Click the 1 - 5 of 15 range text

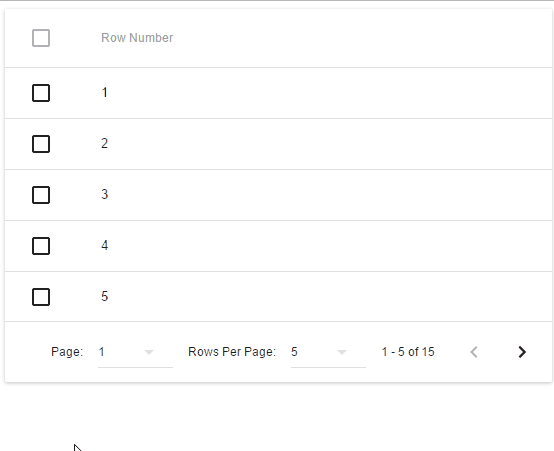pos(408,352)
